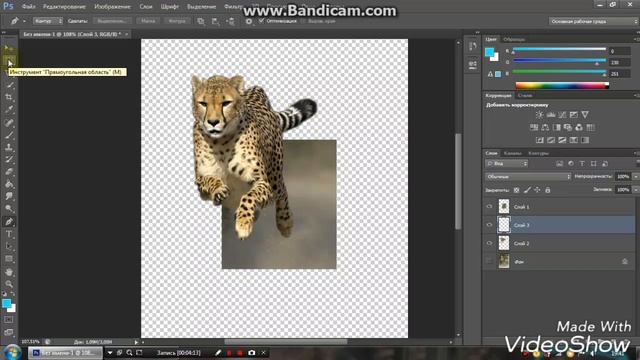Viewport: 640px width, 360px height.
Task: Select the History Brush tool
Action: (x=9, y=160)
